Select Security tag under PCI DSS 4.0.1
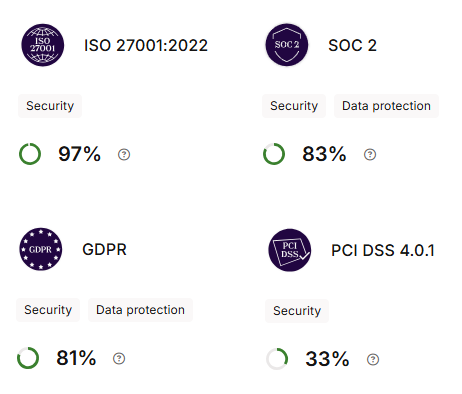 (x=297, y=311)
